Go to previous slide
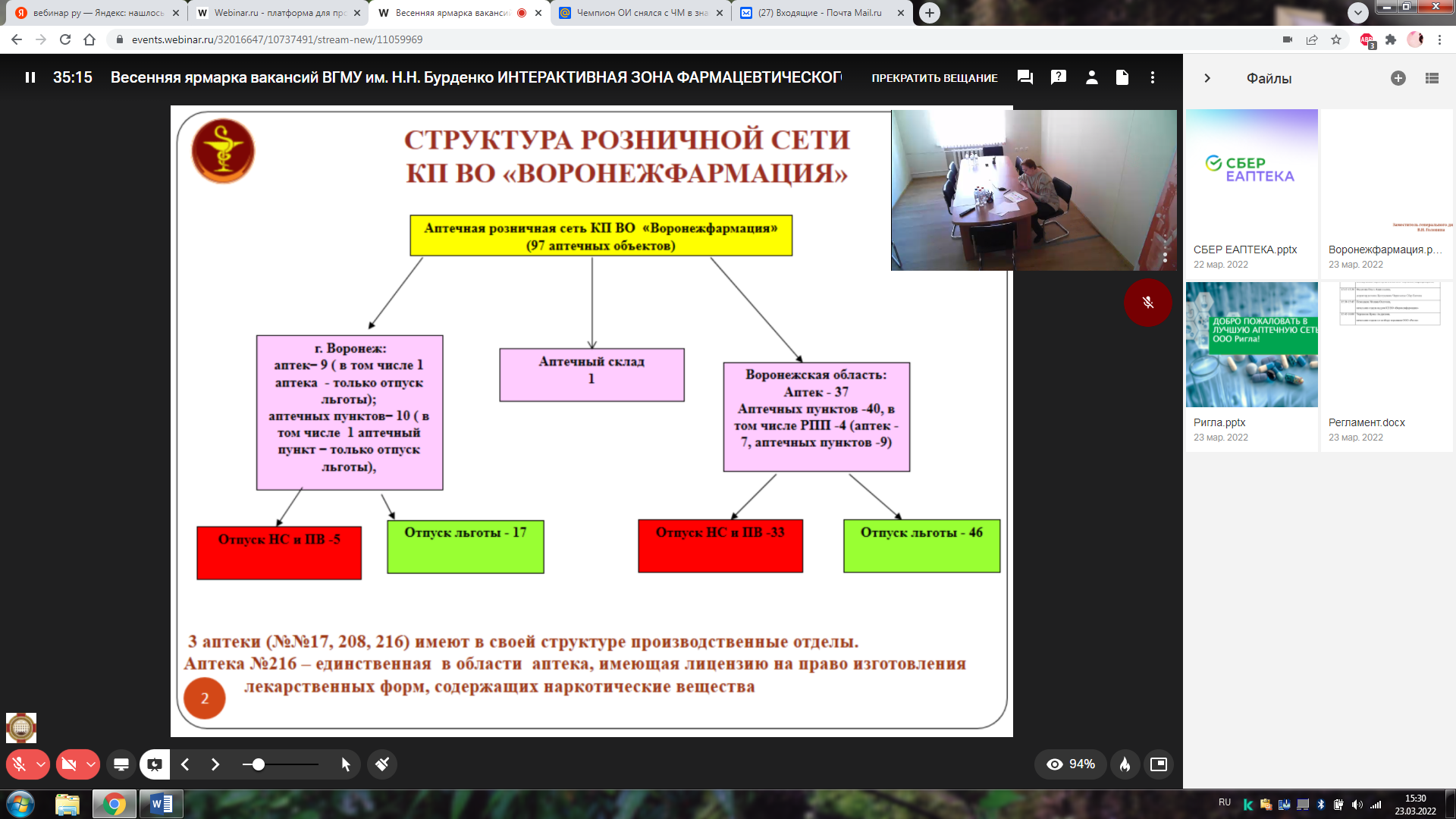 pos(185,764)
